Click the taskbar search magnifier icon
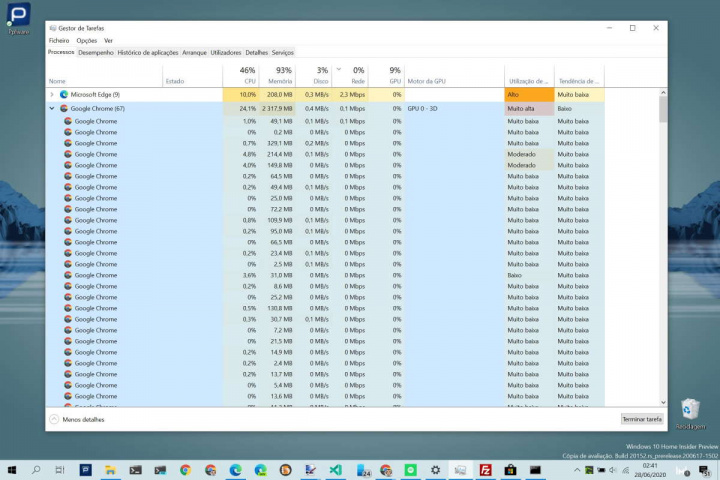 pos(36,469)
